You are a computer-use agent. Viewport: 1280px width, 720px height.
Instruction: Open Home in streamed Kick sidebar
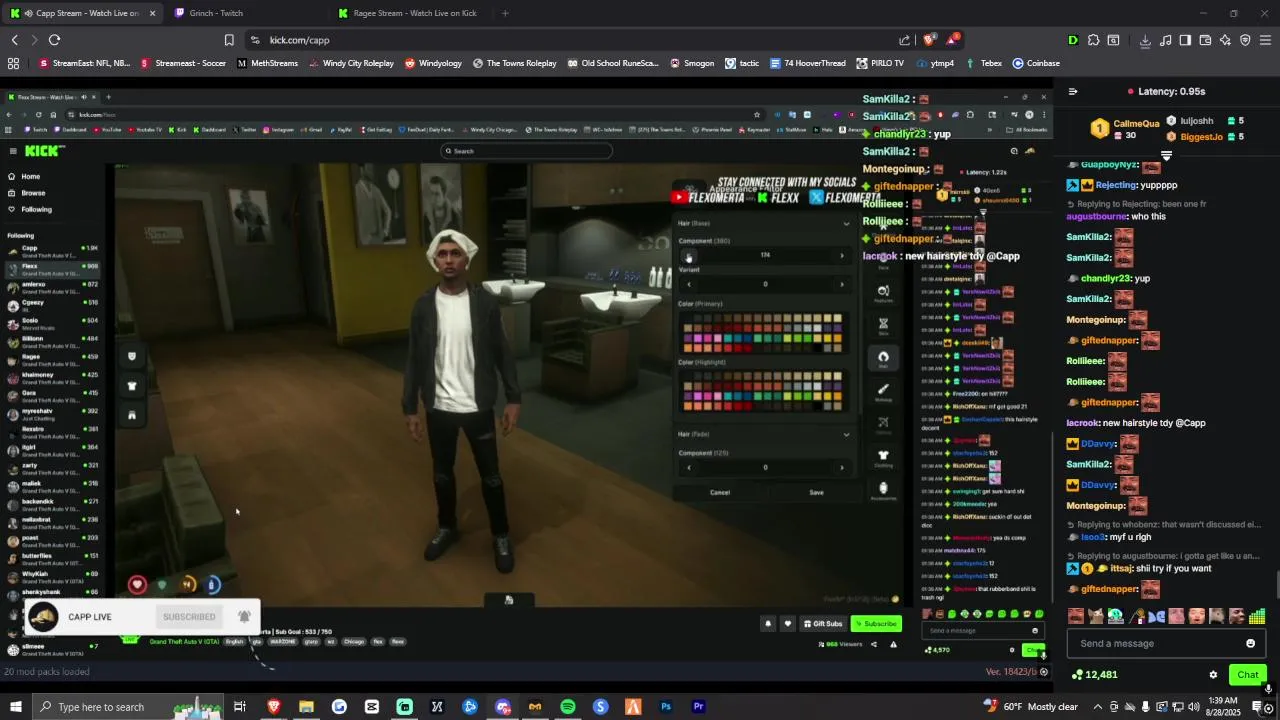pos(30,176)
